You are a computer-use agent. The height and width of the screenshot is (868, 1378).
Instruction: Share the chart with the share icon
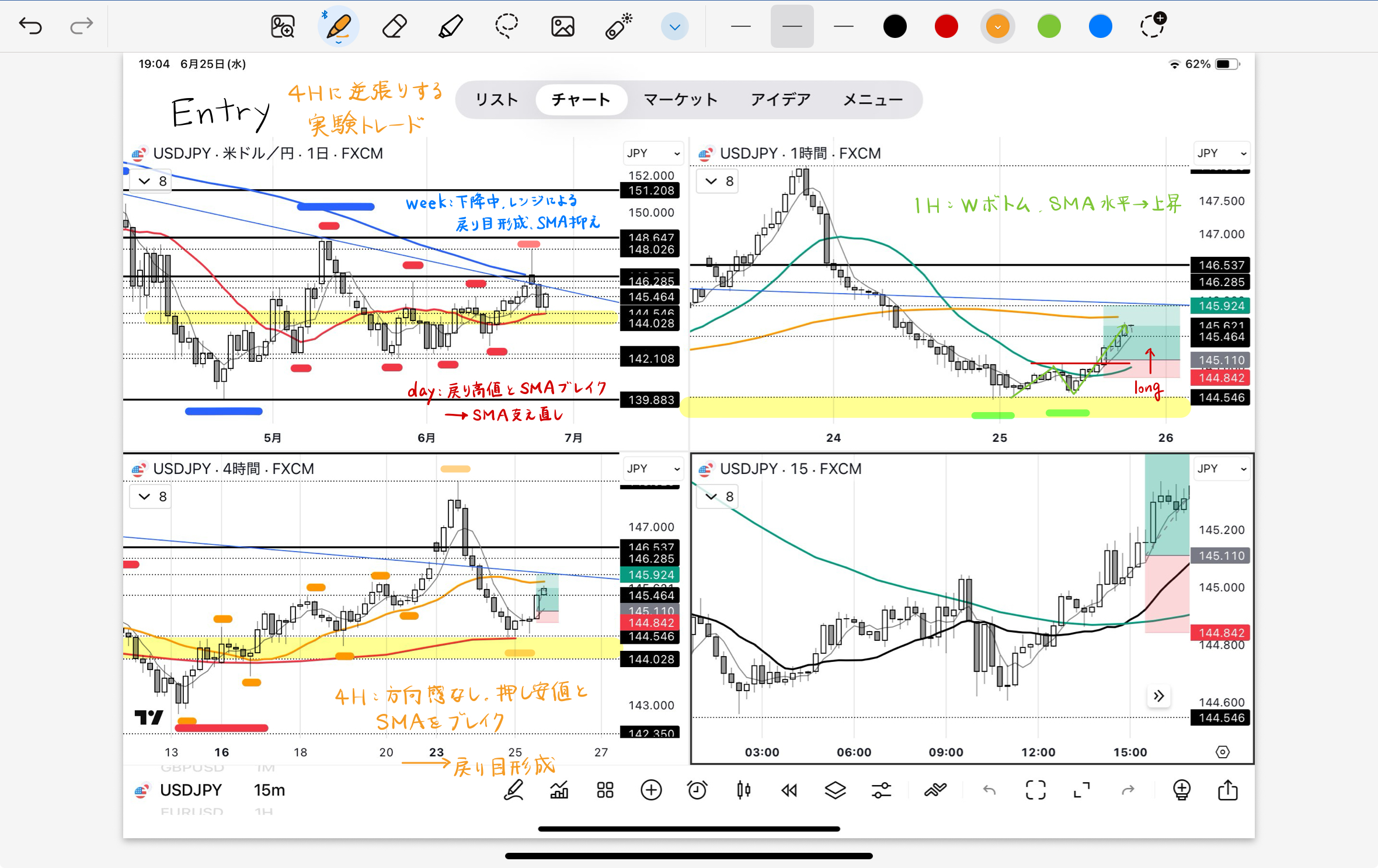(1228, 790)
